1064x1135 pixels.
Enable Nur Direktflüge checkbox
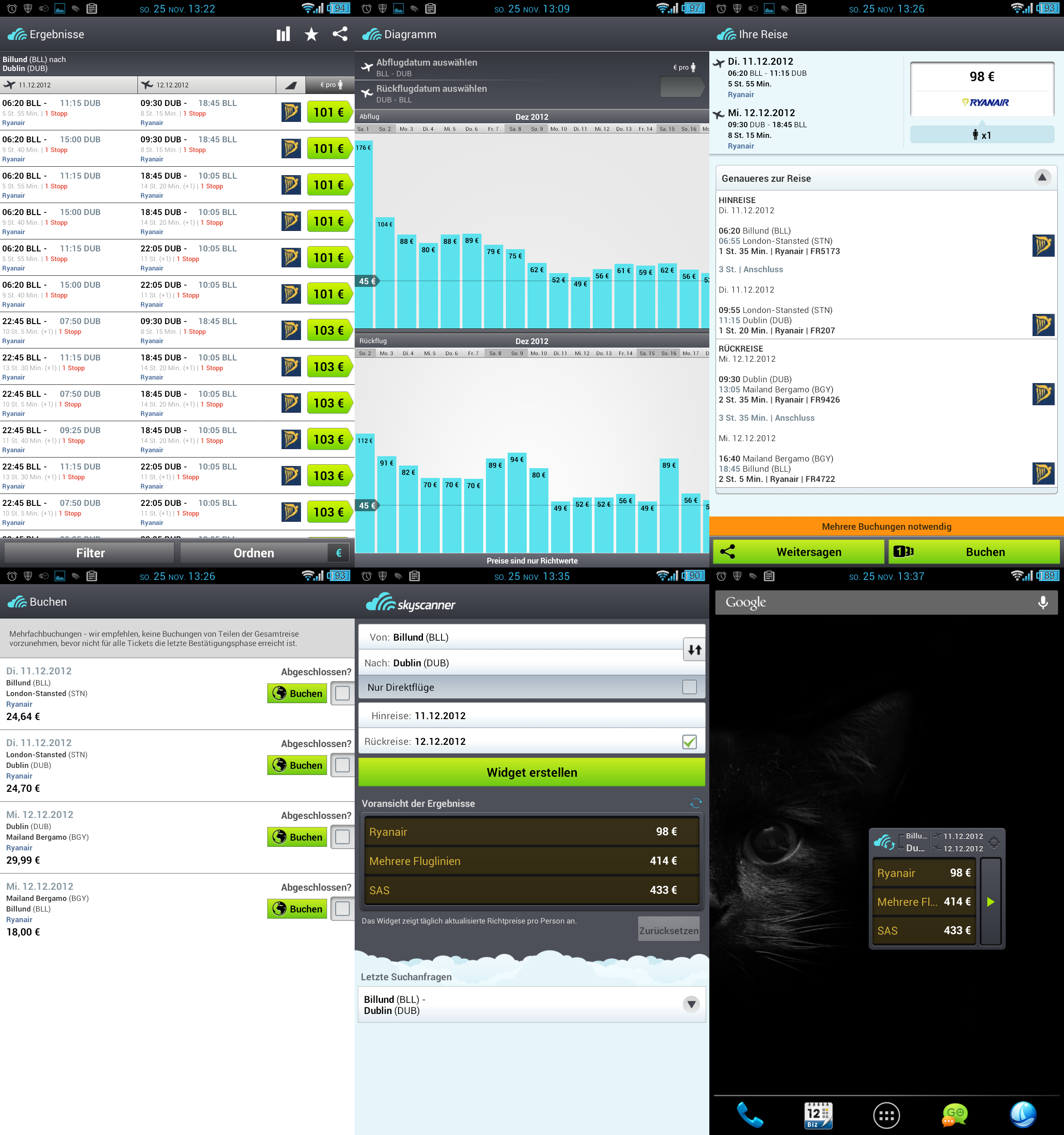click(x=689, y=687)
